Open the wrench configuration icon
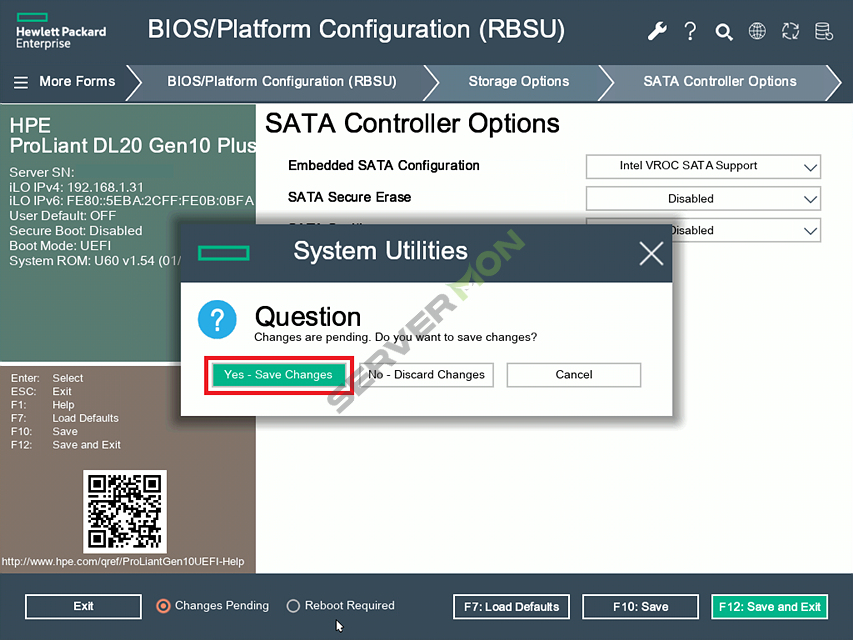The width and height of the screenshot is (853, 640). [657, 31]
